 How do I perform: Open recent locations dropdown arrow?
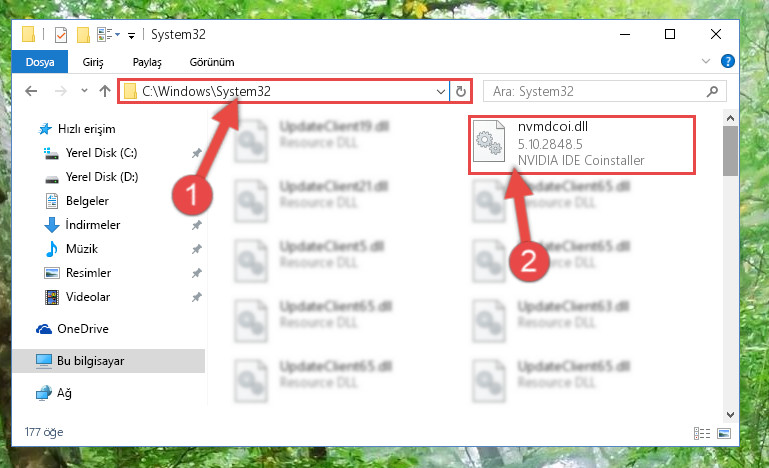point(84,91)
